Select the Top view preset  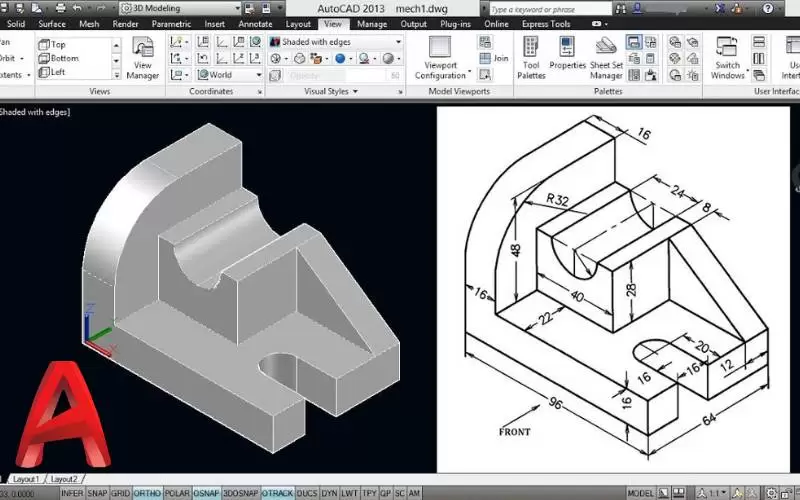(x=58, y=44)
